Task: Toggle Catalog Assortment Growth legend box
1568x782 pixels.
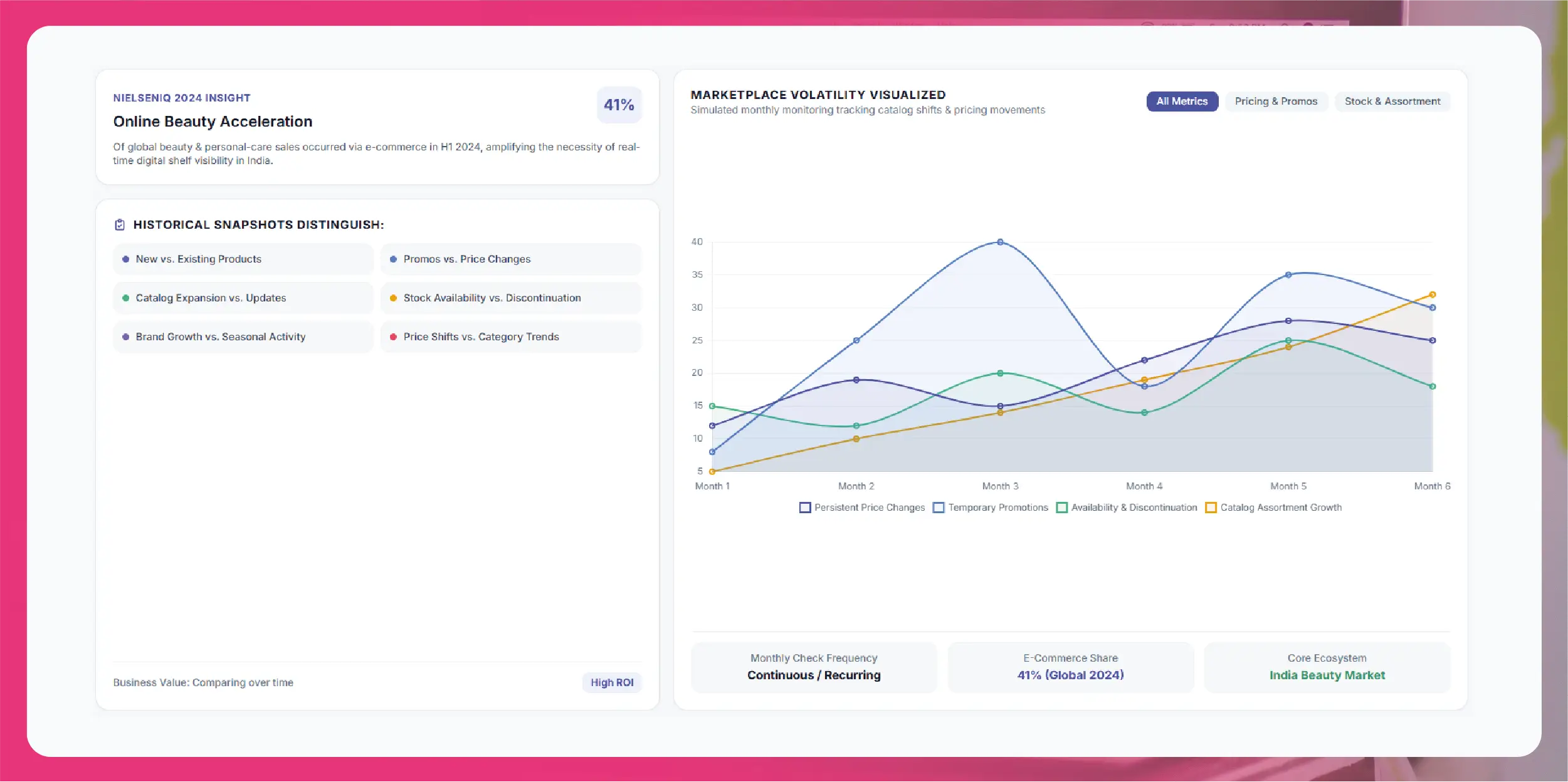Action: coord(1211,508)
